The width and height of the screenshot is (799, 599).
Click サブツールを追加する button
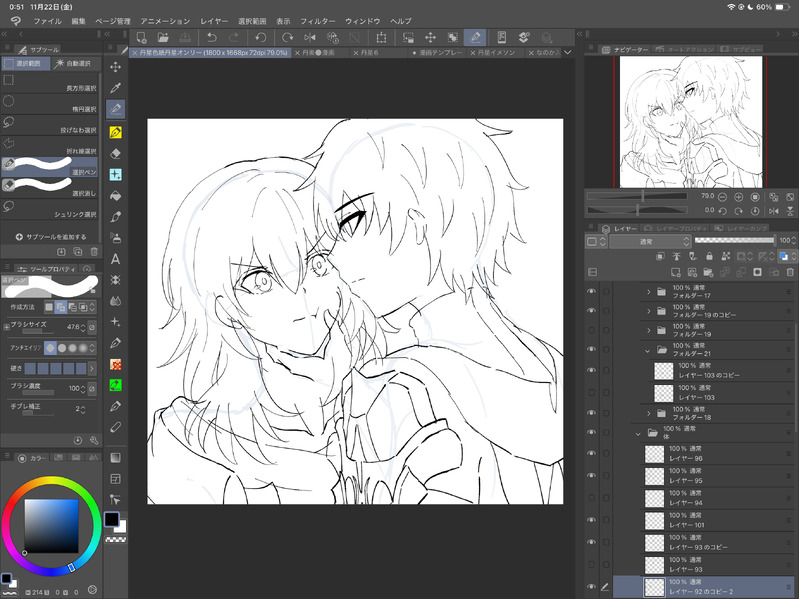[x=51, y=237]
